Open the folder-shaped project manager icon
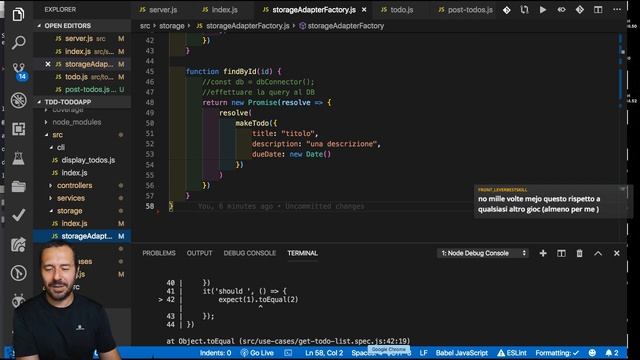 click(18, 187)
